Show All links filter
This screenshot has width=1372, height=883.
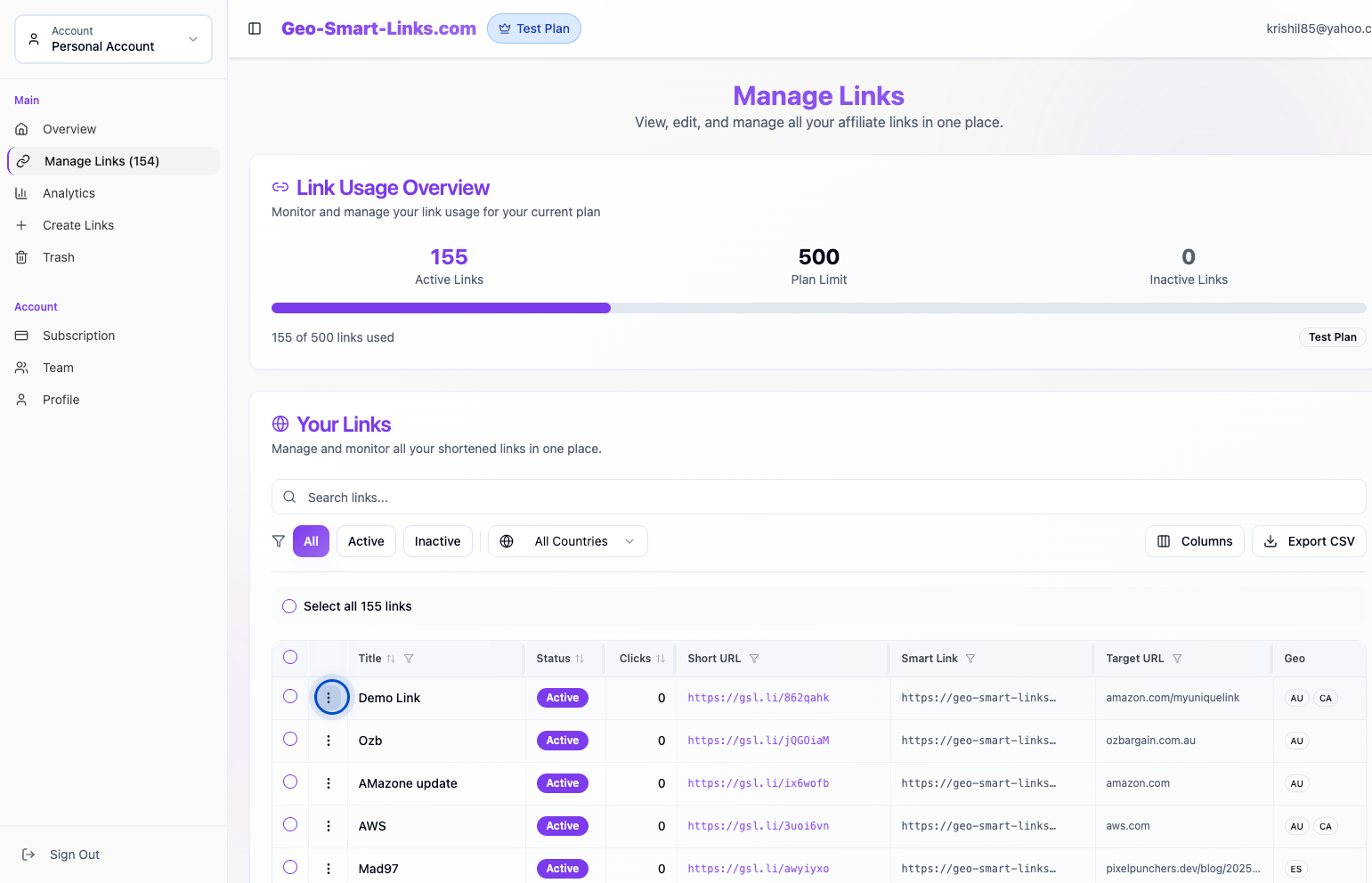(311, 541)
